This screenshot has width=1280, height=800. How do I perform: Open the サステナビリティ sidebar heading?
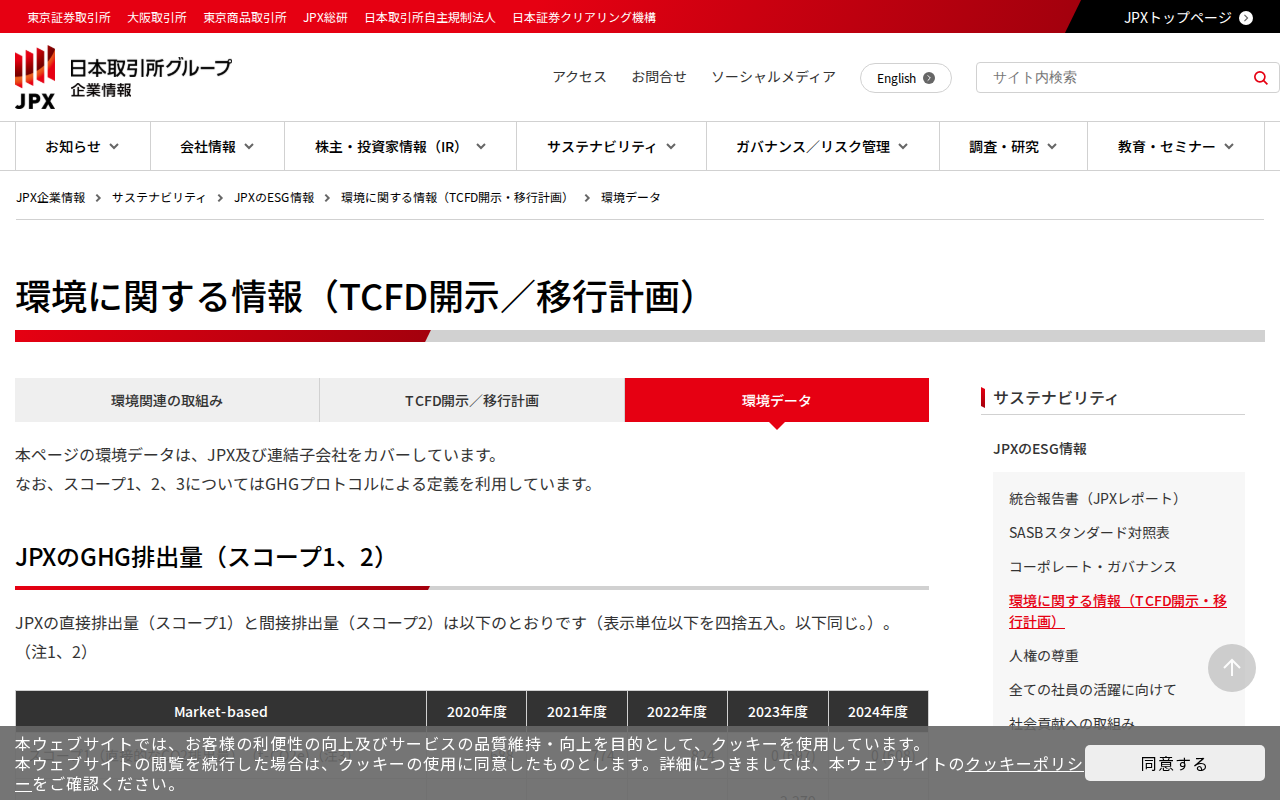click(1056, 398)
